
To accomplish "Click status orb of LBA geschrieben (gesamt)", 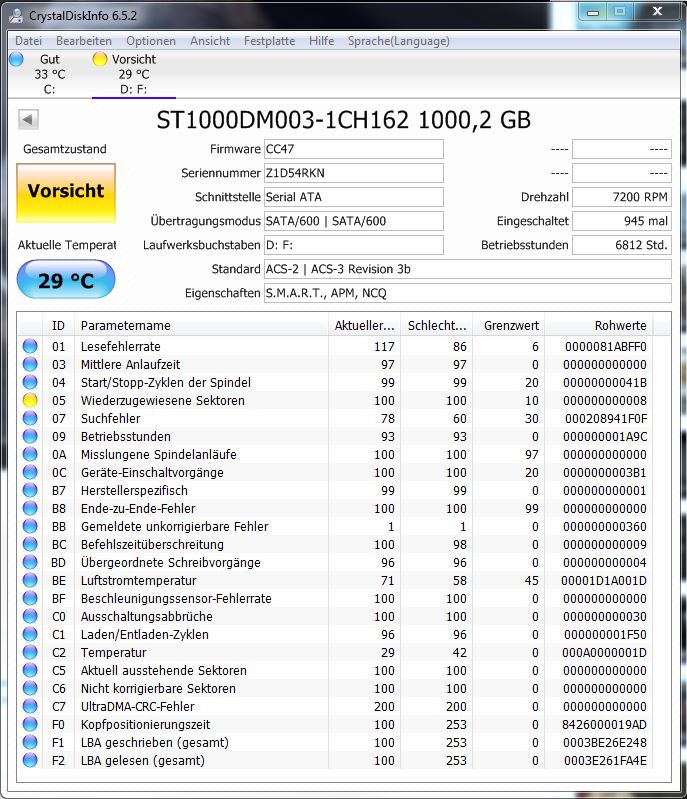I will [x=30, y=742].
